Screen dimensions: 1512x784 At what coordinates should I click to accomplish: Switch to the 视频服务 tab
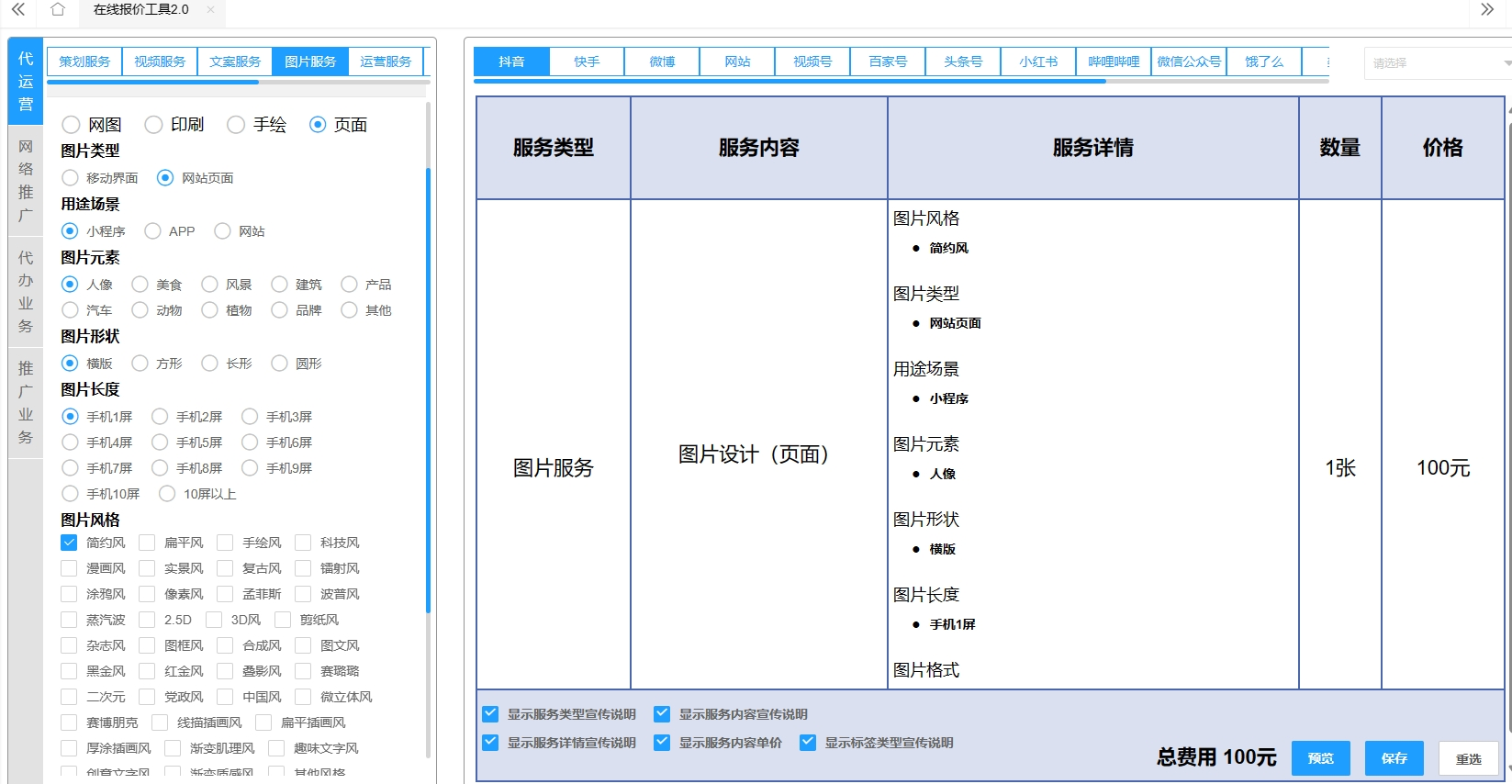coord(160,62)
